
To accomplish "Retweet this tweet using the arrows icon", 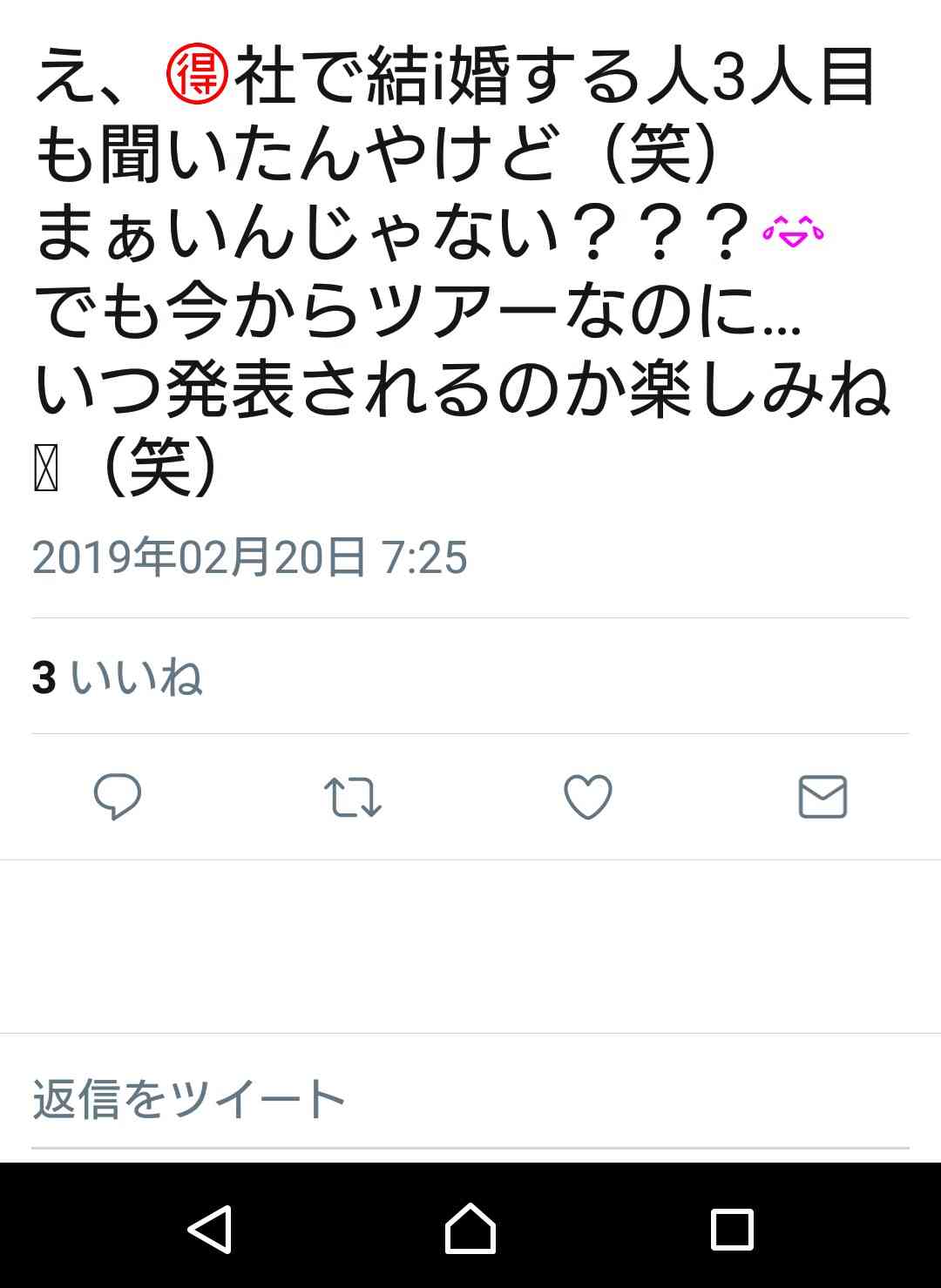I will point(352,797).
